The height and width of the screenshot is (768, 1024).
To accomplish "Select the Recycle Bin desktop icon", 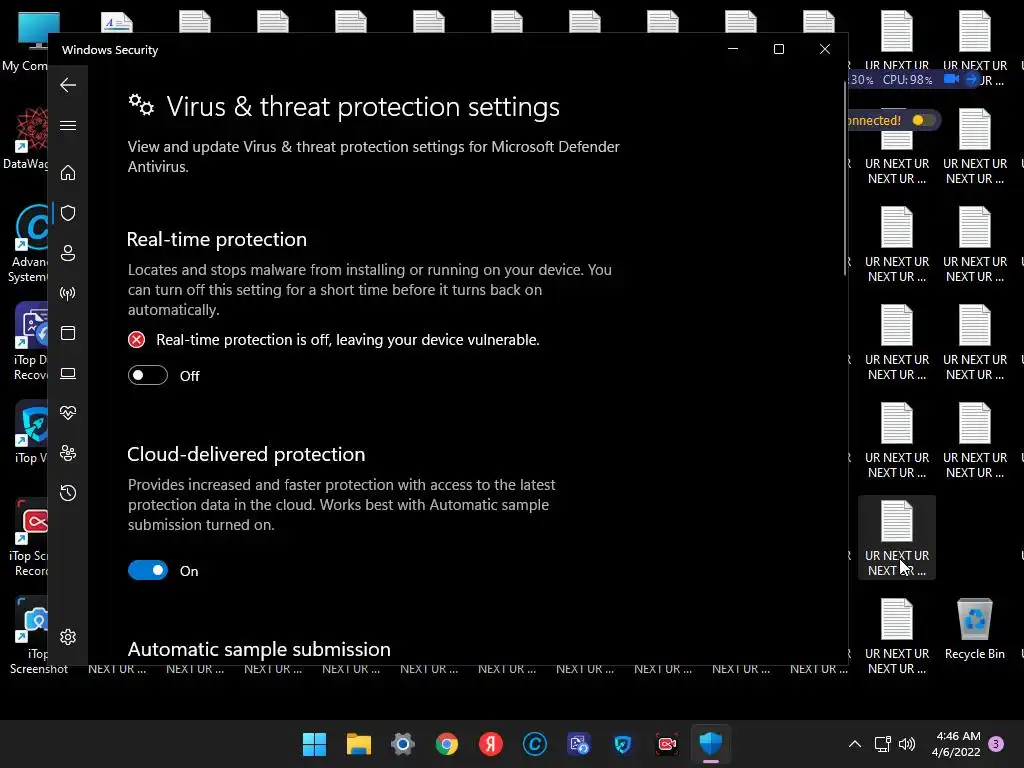I will (974, 628).
